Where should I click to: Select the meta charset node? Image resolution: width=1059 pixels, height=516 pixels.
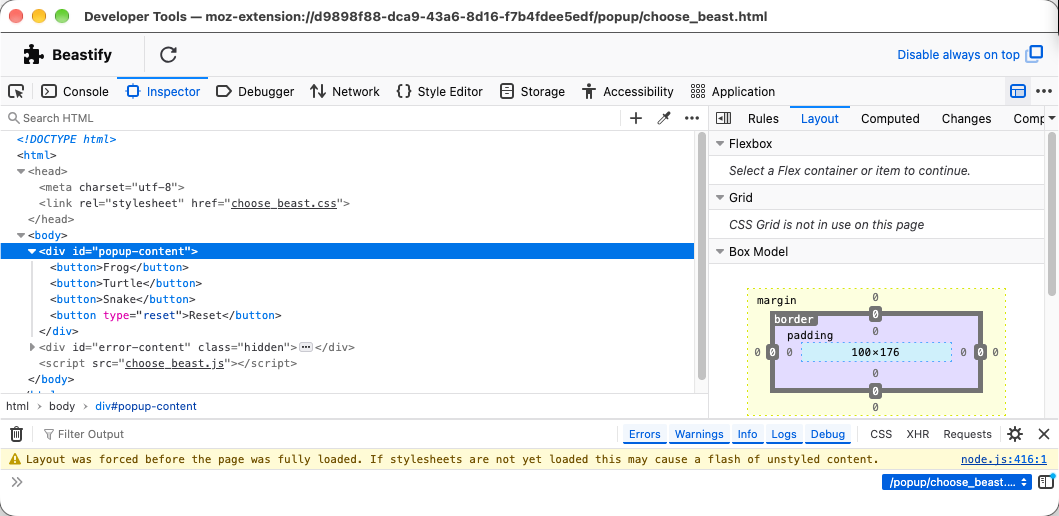111,187
